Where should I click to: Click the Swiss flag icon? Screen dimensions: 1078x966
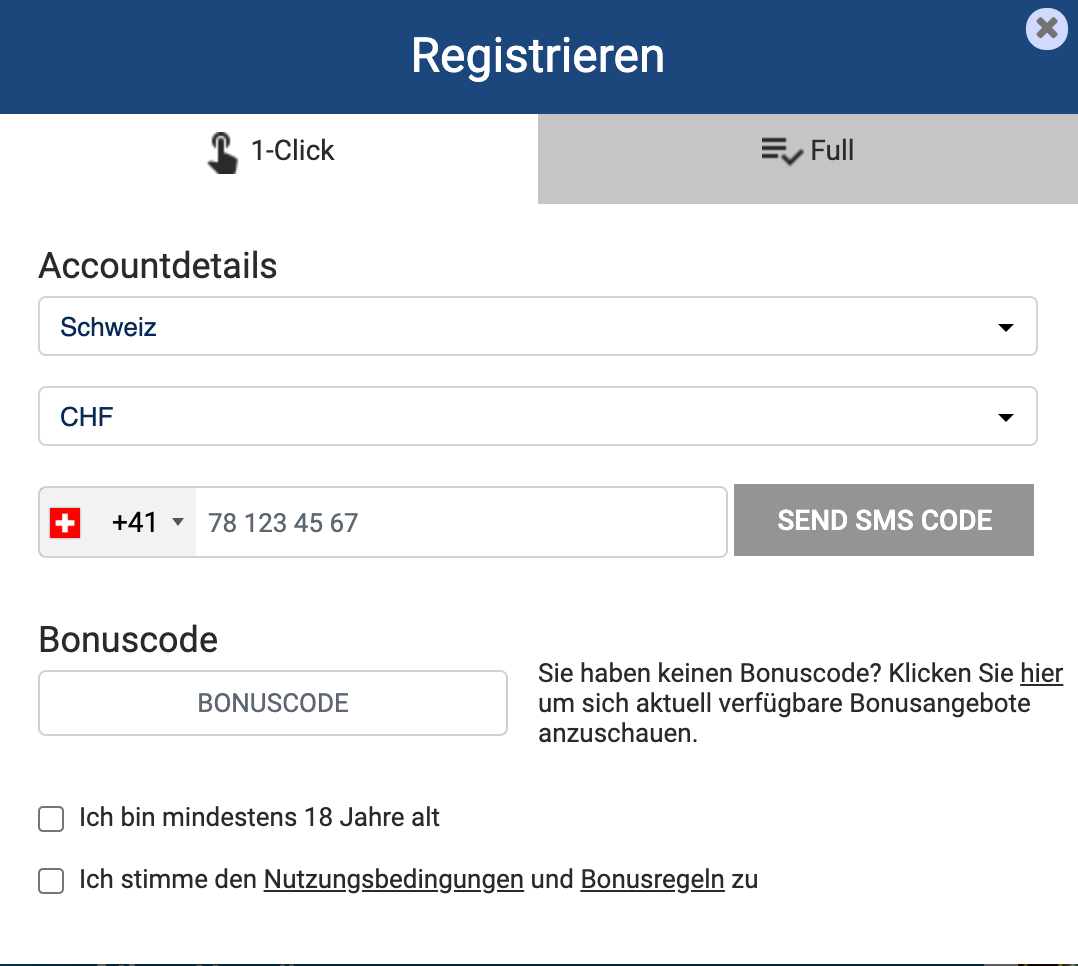[x=64, y=521]
